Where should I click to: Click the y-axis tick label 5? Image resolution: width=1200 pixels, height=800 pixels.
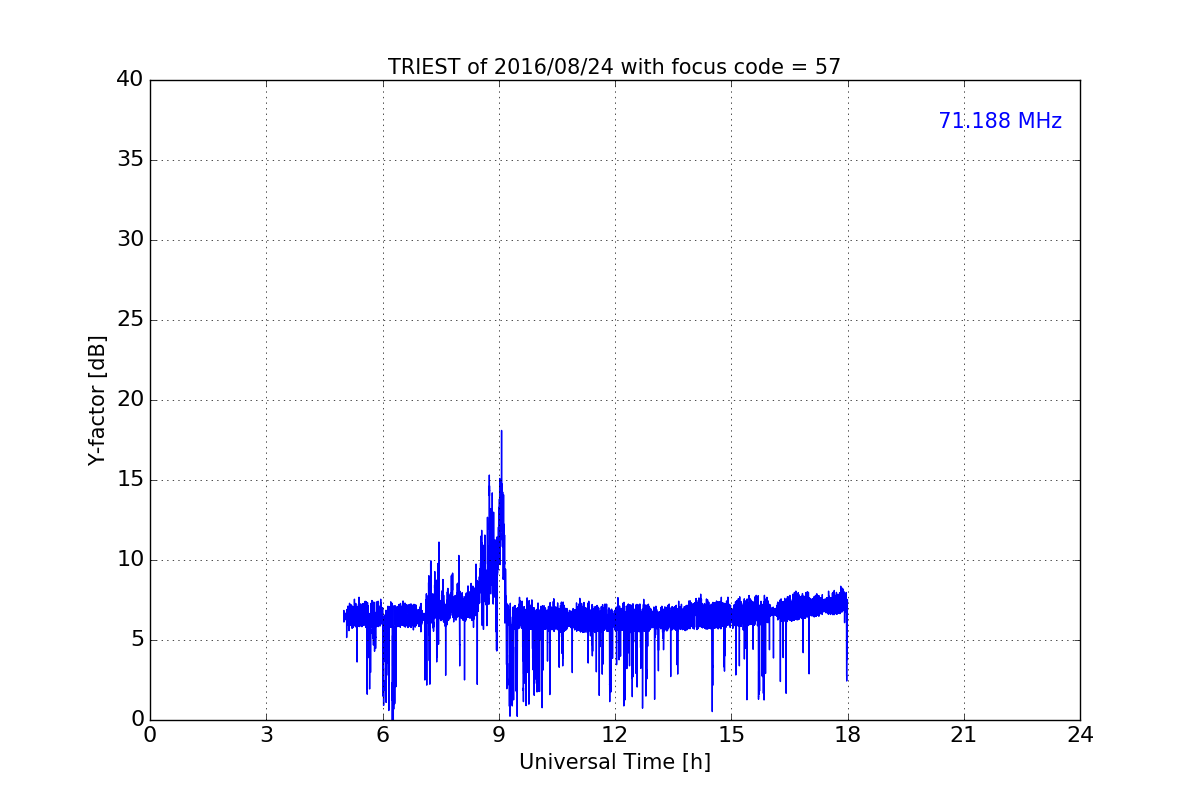point(137,640)
